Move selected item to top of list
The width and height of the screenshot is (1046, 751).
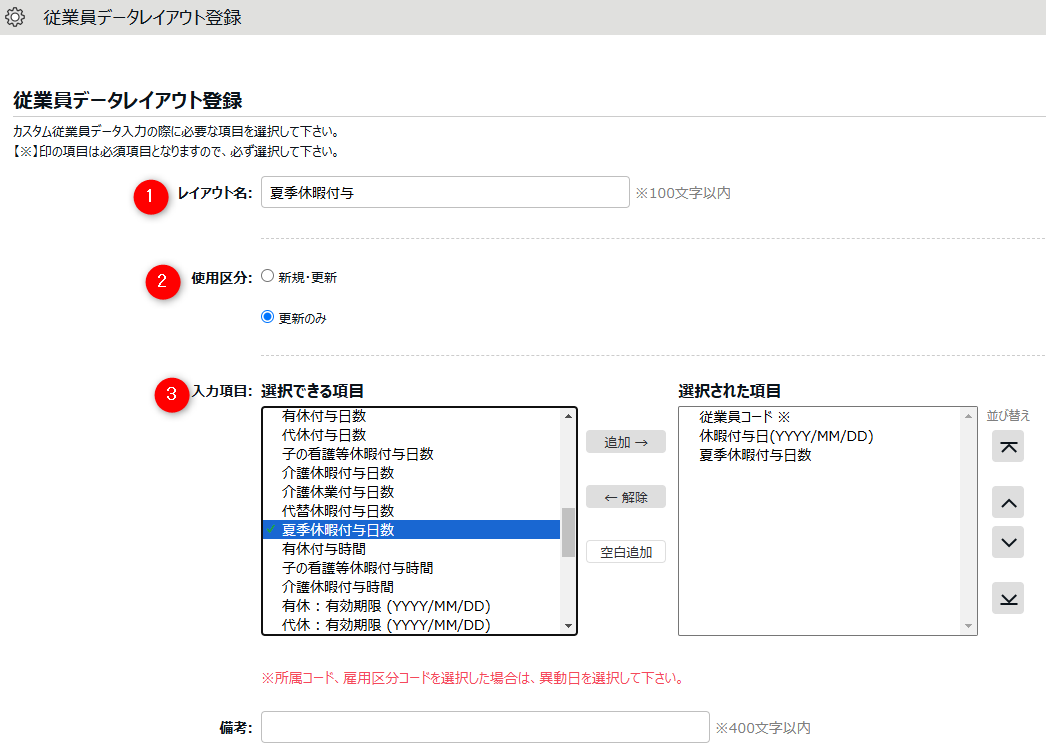[1007, 448]
